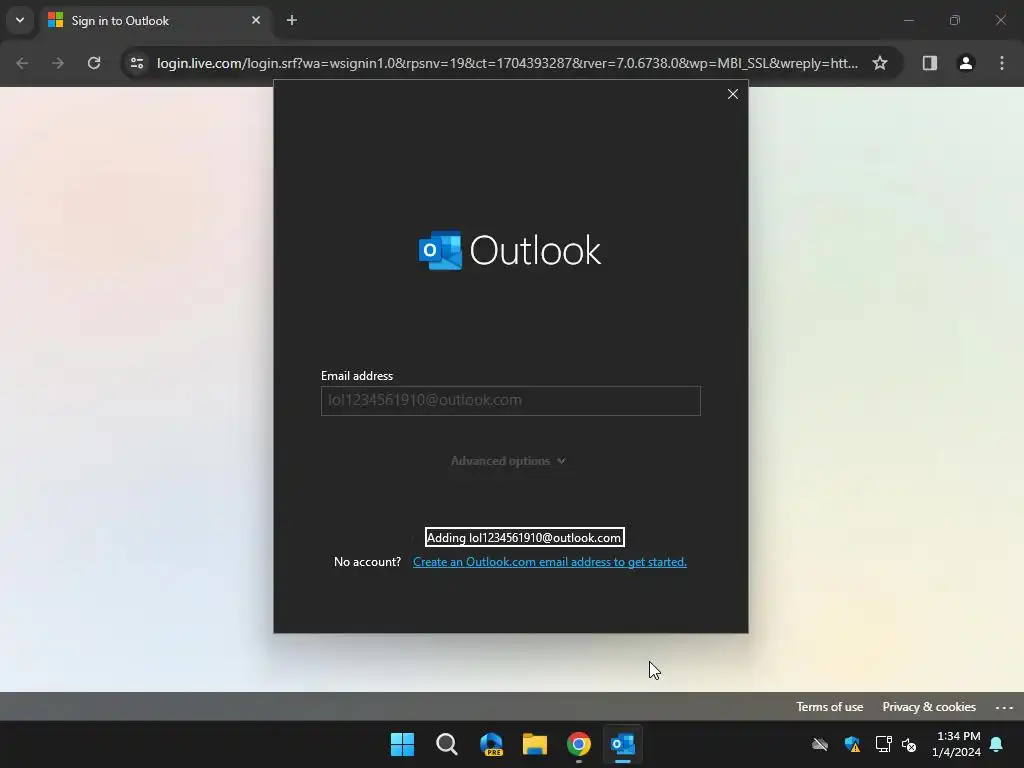Open the Chrome profile menu
Screen dimensions: 1024x768
coord(966,63)
